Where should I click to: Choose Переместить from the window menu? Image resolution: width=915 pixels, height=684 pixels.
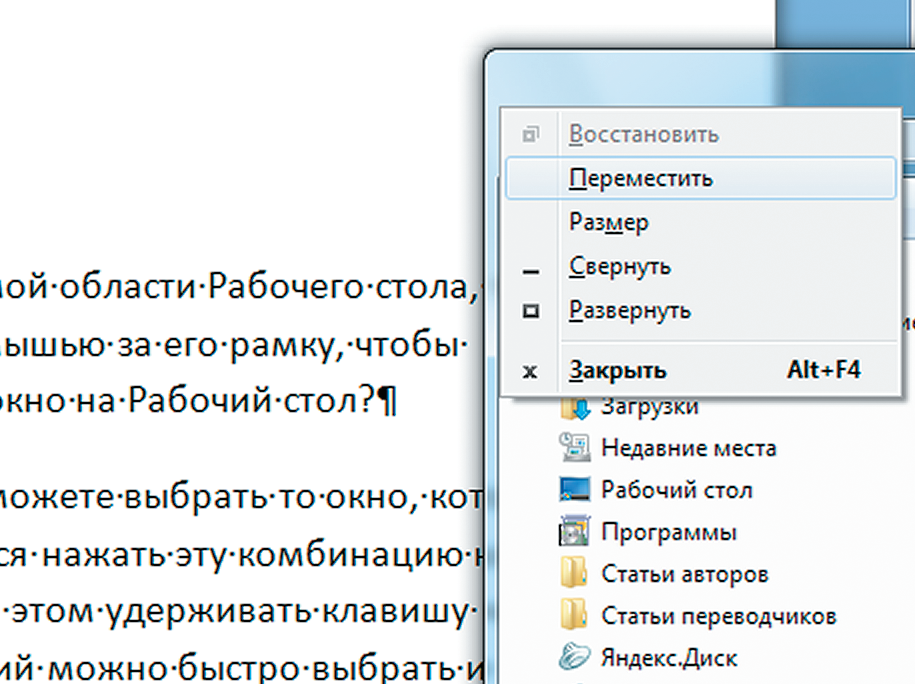tap(641, 179)
